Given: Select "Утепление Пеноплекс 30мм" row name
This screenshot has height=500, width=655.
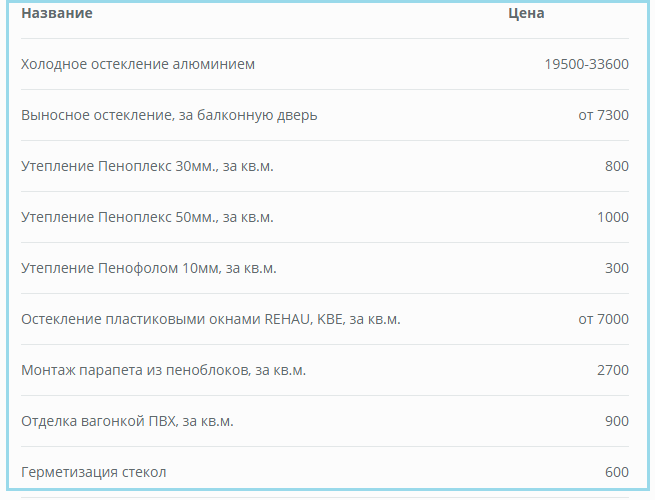Looking at the screenshot, I should click(147, 167).
